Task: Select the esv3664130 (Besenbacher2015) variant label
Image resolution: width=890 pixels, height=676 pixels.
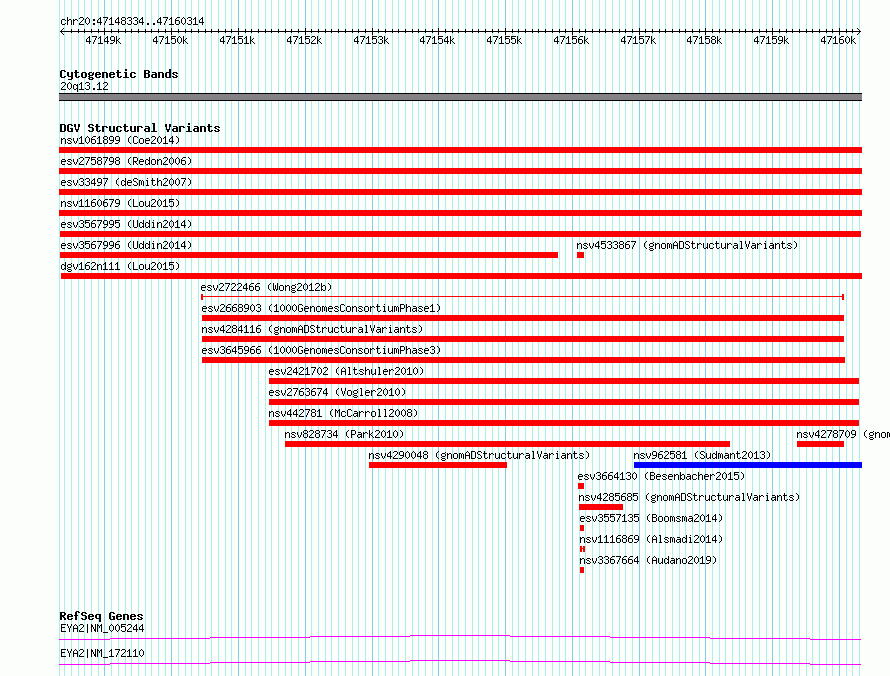Action: (x=661, y=476)
